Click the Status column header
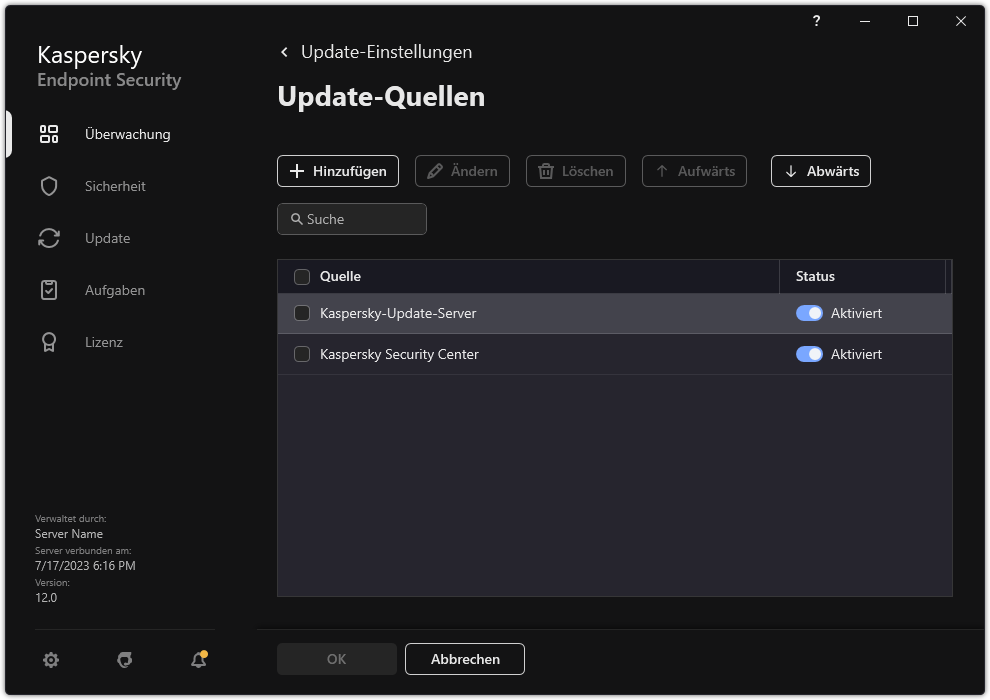The image size is (990, 700). (x=815, y=276)
